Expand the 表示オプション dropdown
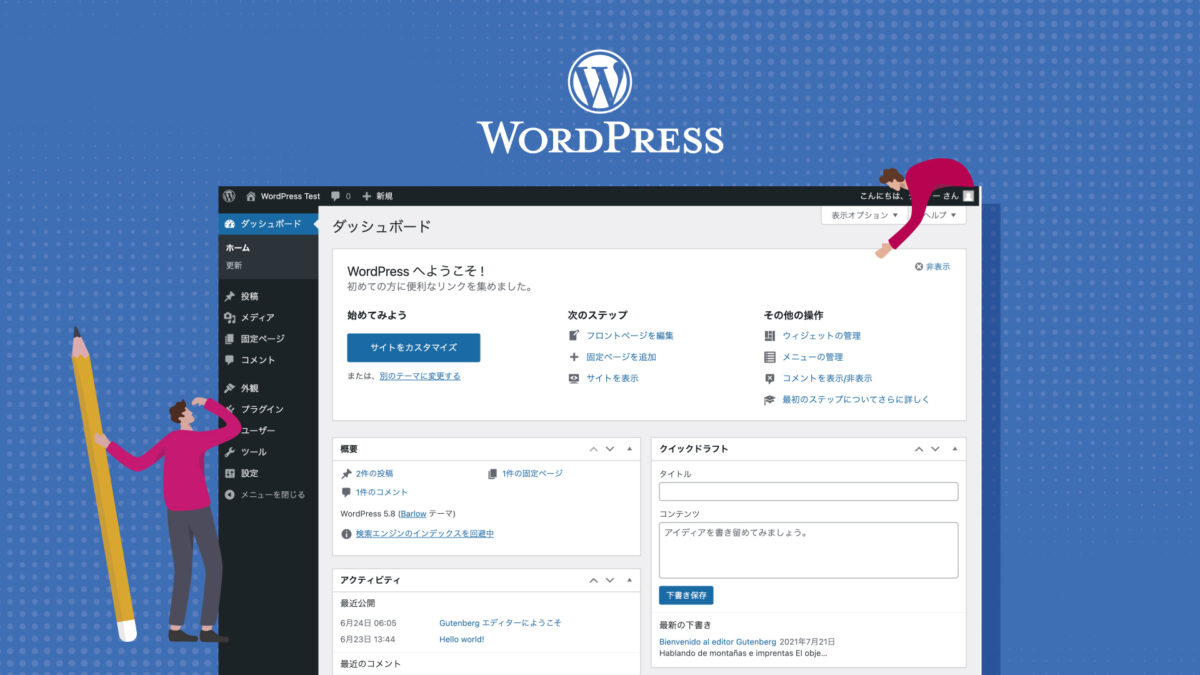This screenshot has height=675, width=1200. [865, 215]
